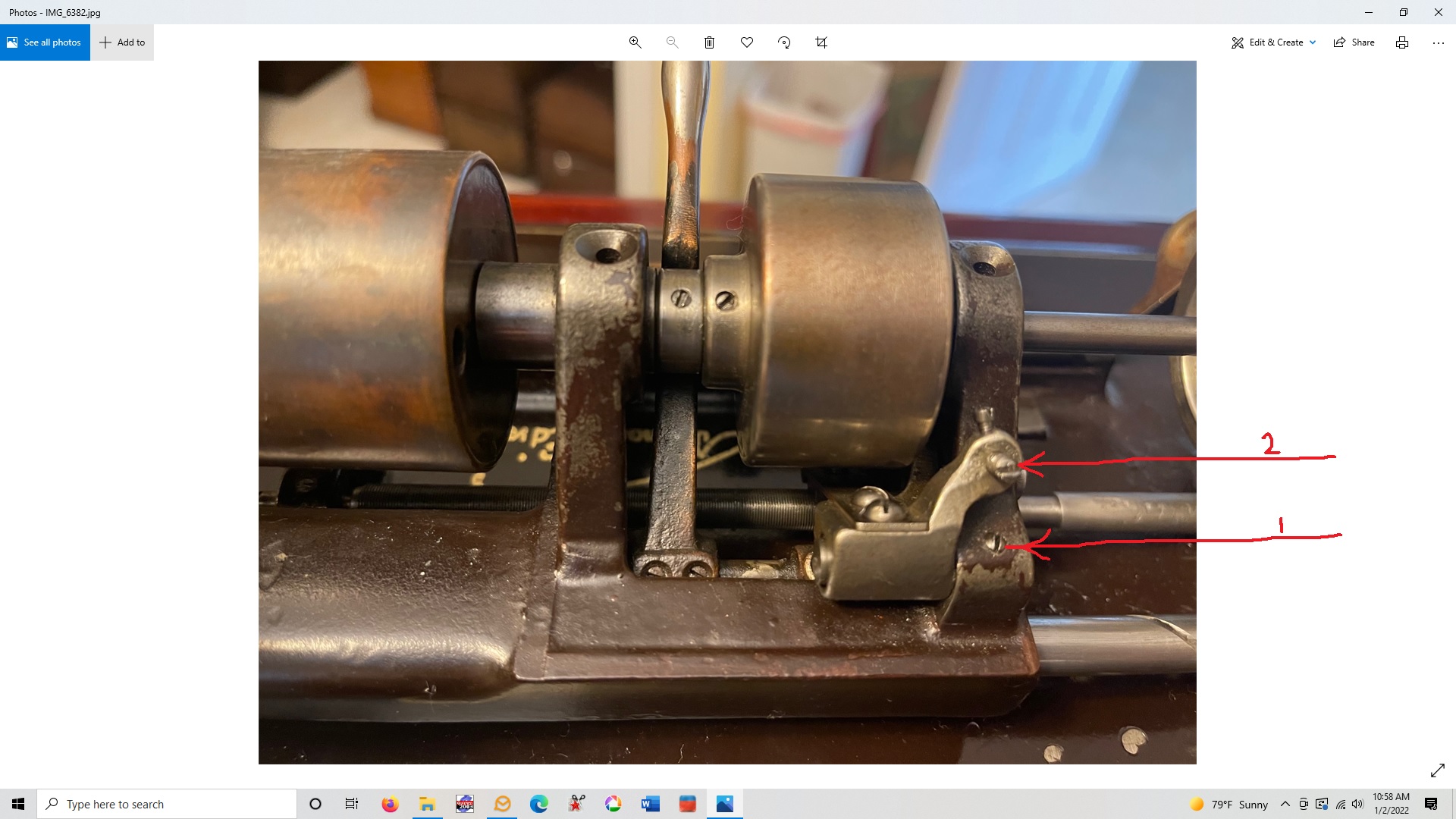Screen dimensions: 1456x819
Task: Enter fullscreen with diagonal arrows icon
Action: 1437,770
